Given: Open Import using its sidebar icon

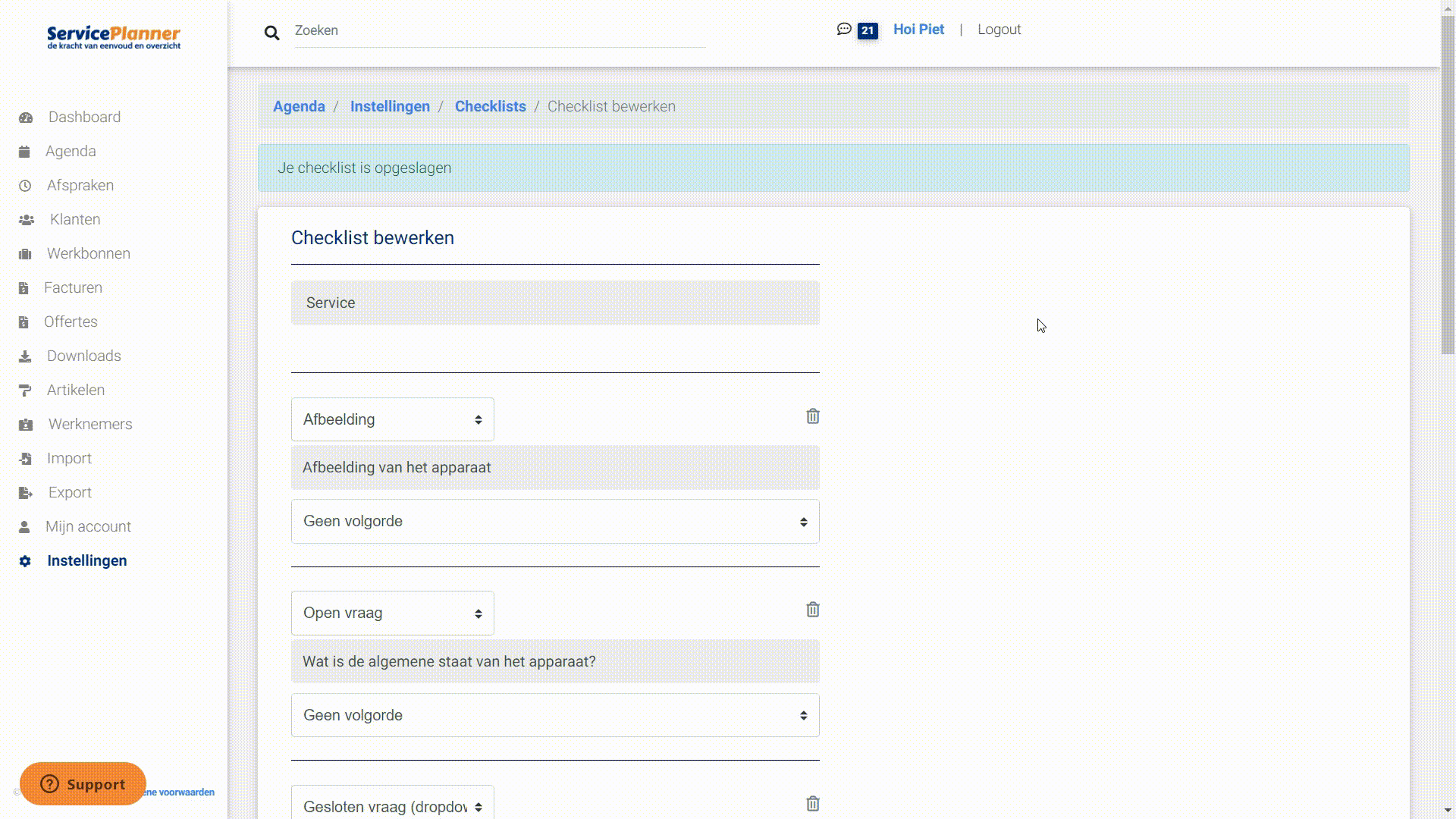Looking at the screenshot, I should (27, 458).
